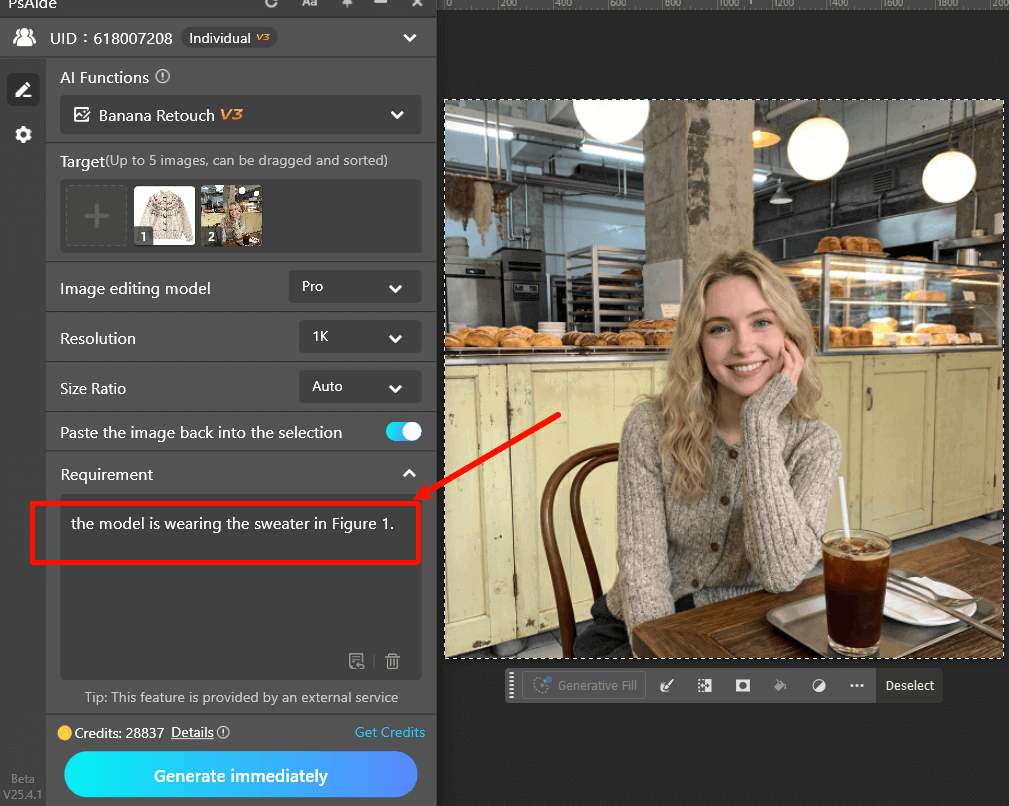
Task: Open prompt history icon beside trash
Action: [356, 661]
